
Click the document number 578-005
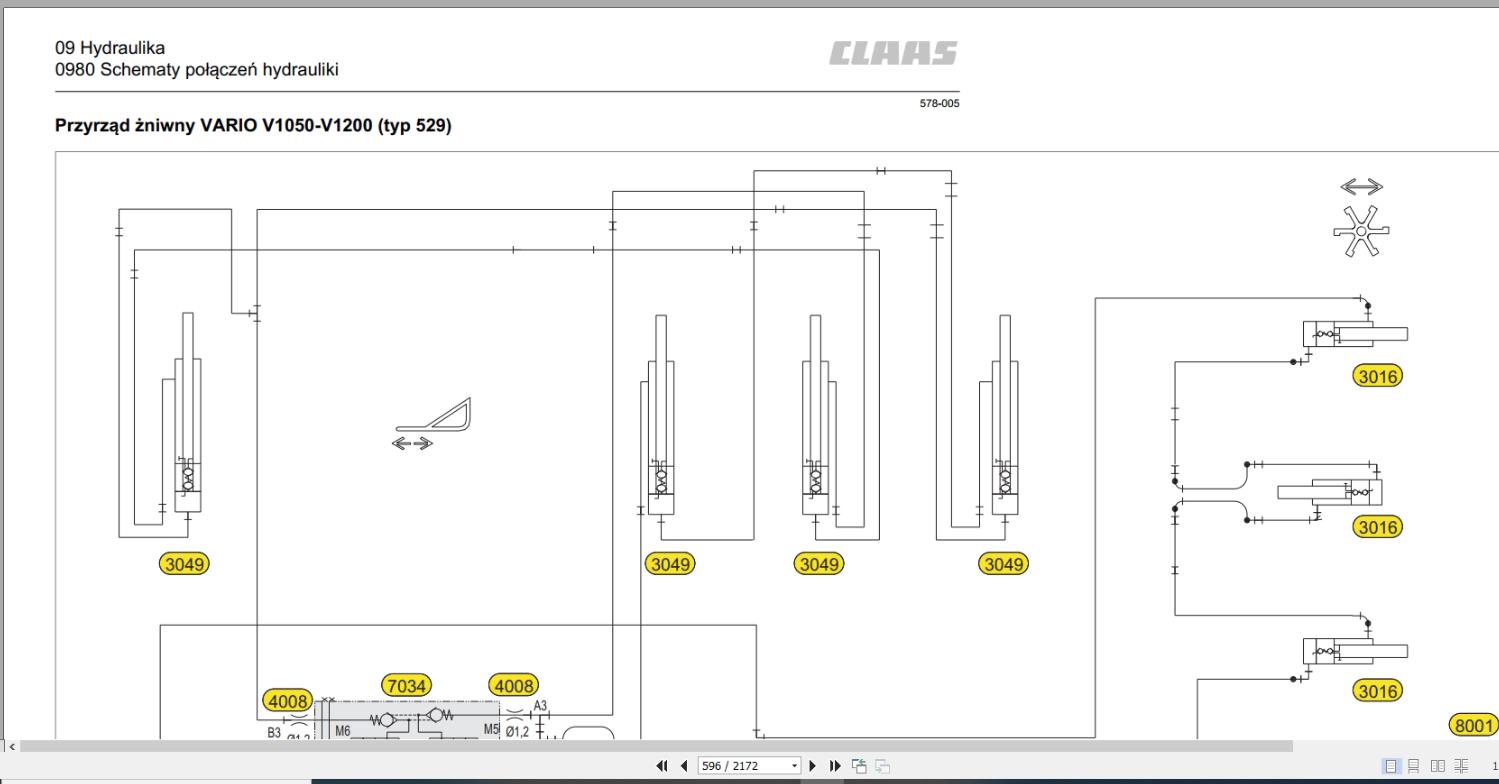click(939, 103)
